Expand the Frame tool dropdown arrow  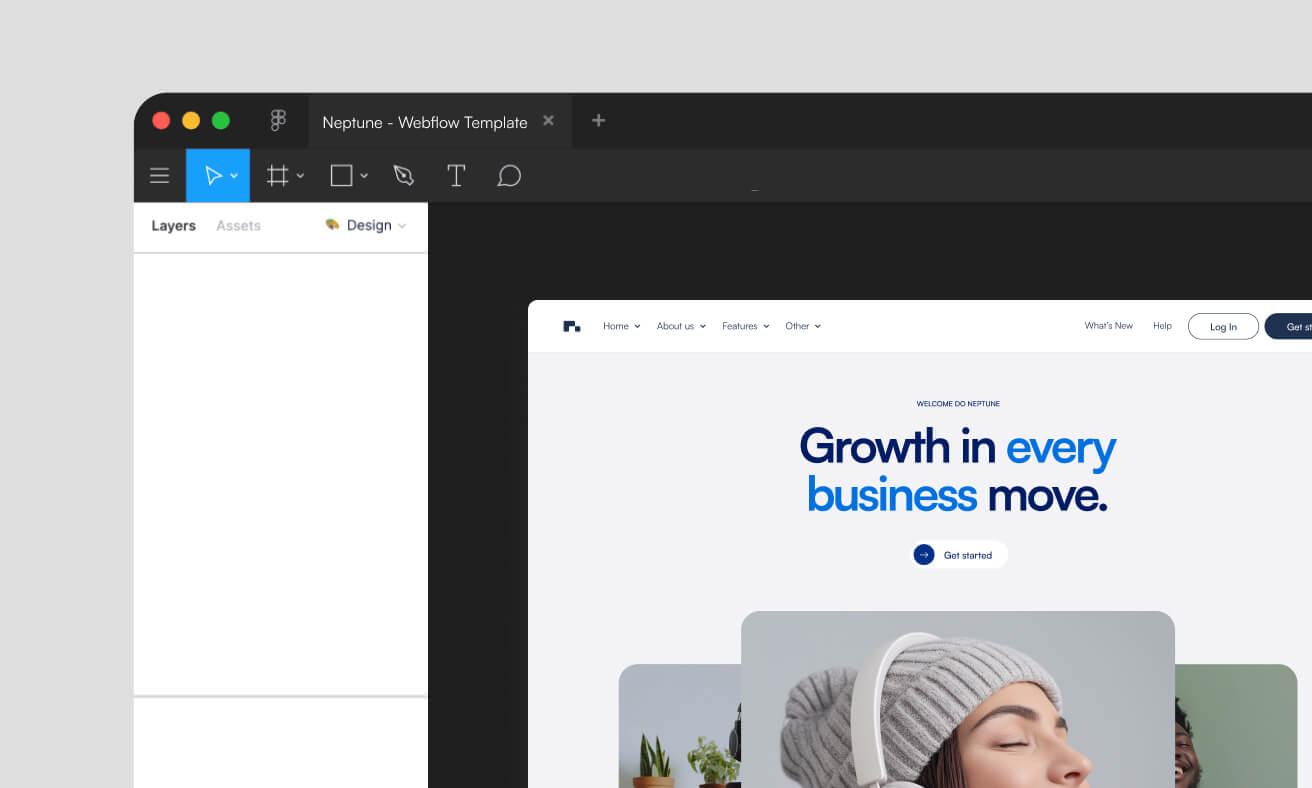pos(300,177)
